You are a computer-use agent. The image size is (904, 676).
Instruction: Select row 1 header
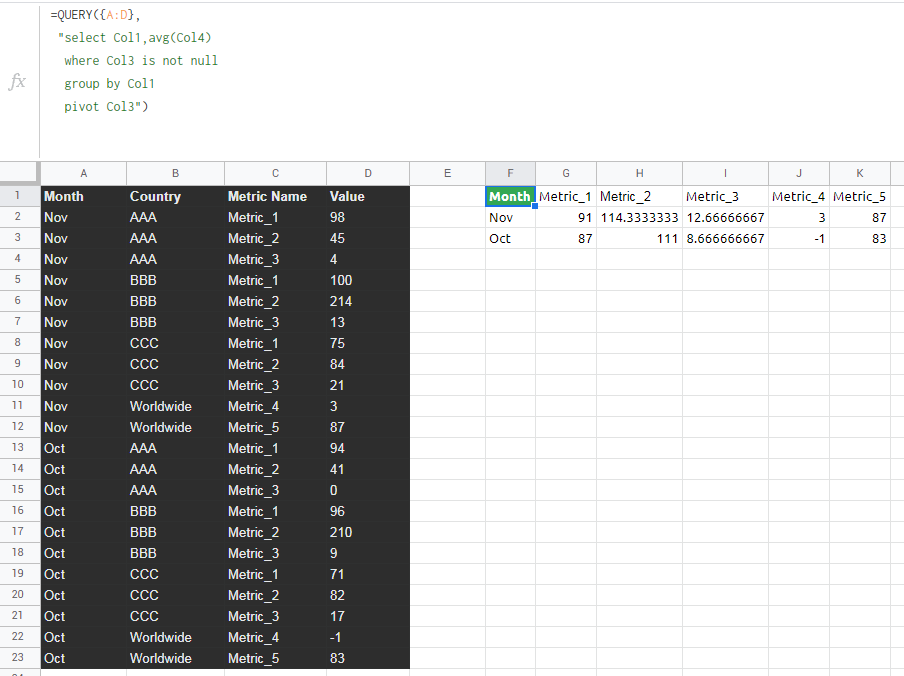(18, 196)
